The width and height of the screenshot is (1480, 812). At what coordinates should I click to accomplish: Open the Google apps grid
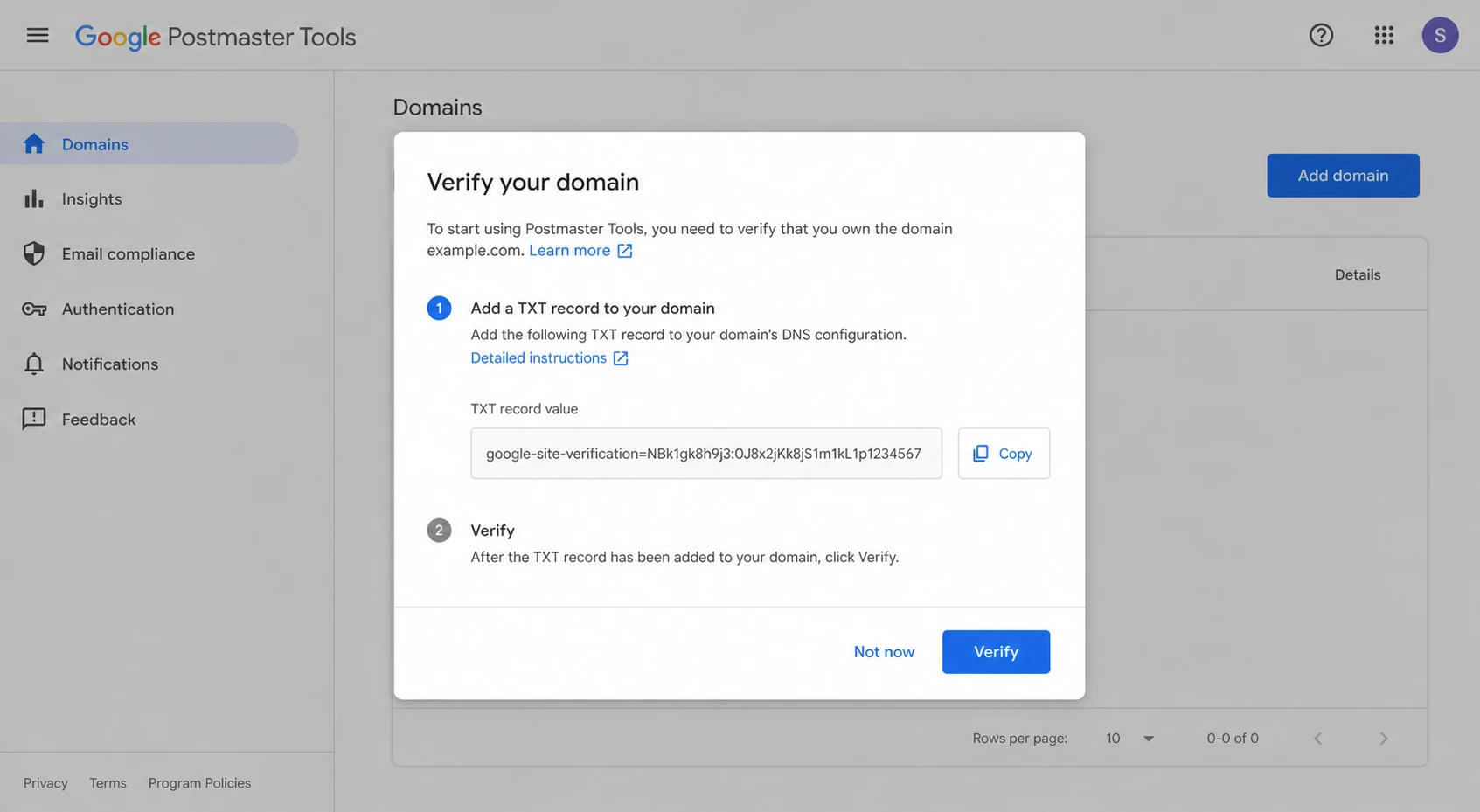click(x=1384, y=35)
